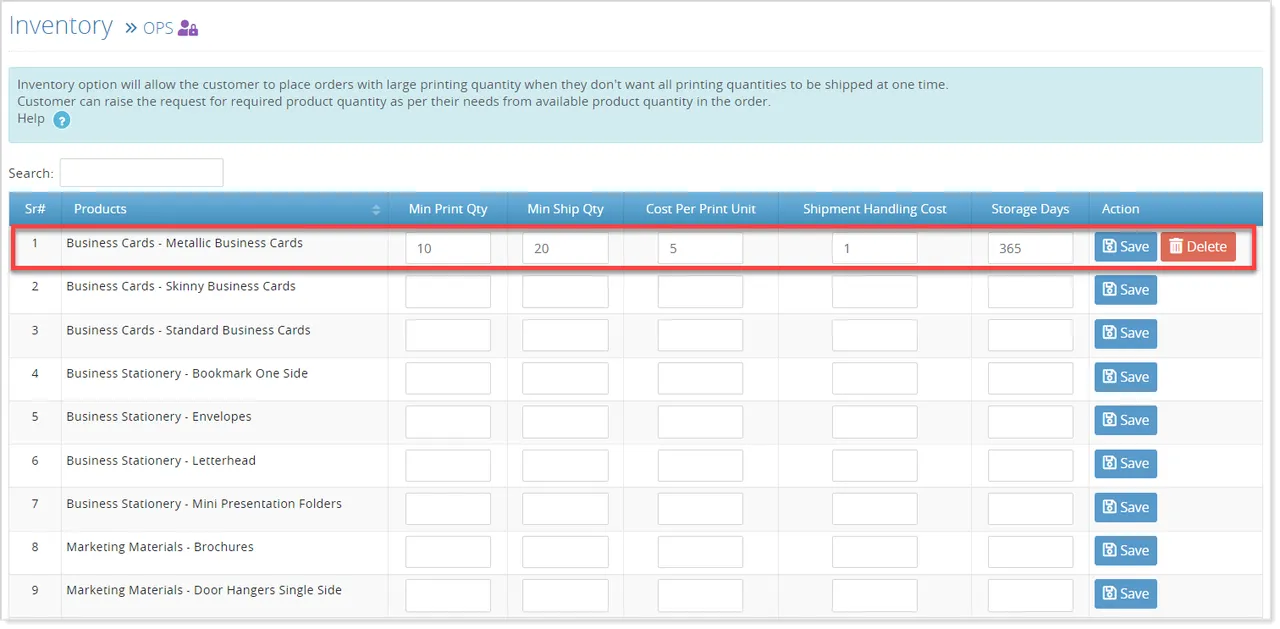
Task: Click Storage Days field for Skinny Business Cards
Action: [x=1030, y=290]
